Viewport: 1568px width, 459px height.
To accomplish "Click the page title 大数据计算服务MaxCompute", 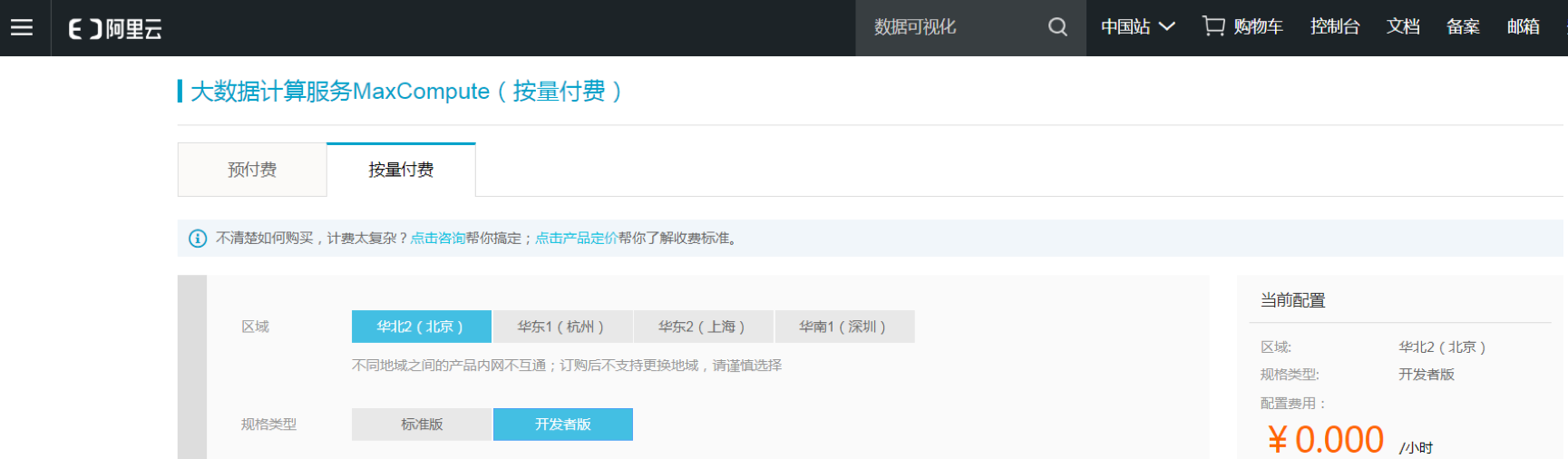I will pos(406,92).
